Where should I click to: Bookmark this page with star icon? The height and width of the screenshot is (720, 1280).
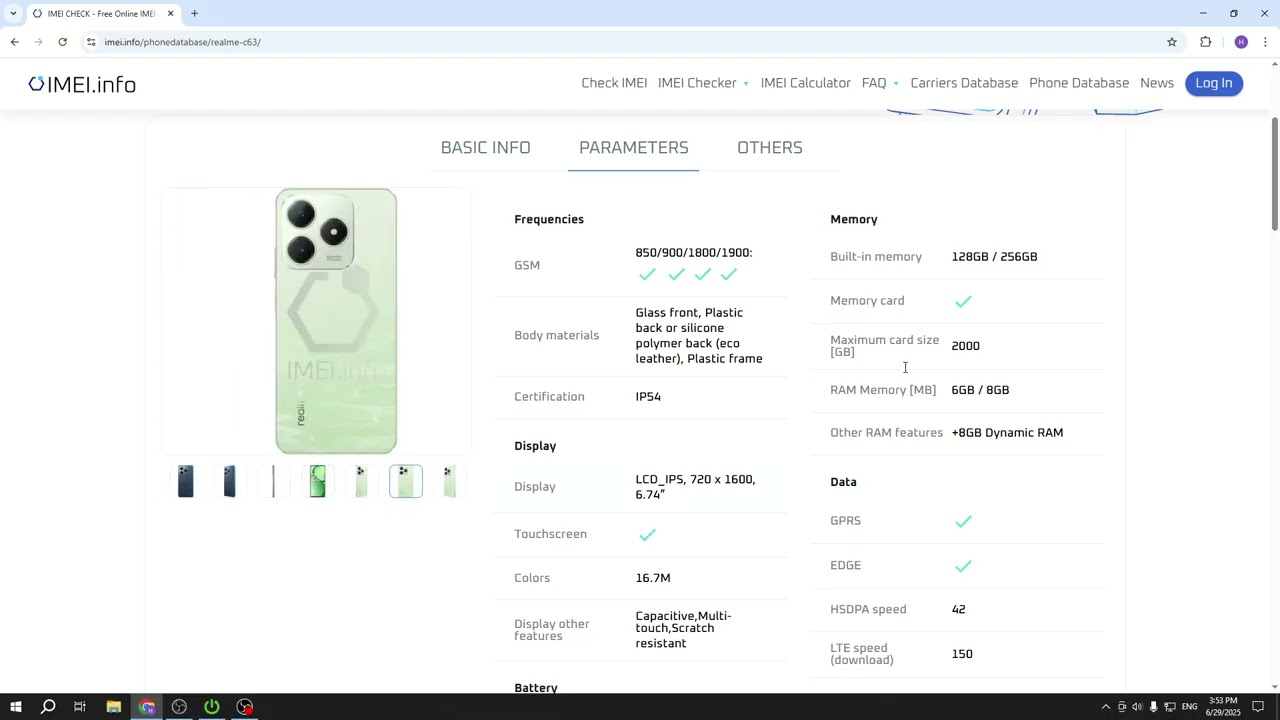click(1172, 42)
